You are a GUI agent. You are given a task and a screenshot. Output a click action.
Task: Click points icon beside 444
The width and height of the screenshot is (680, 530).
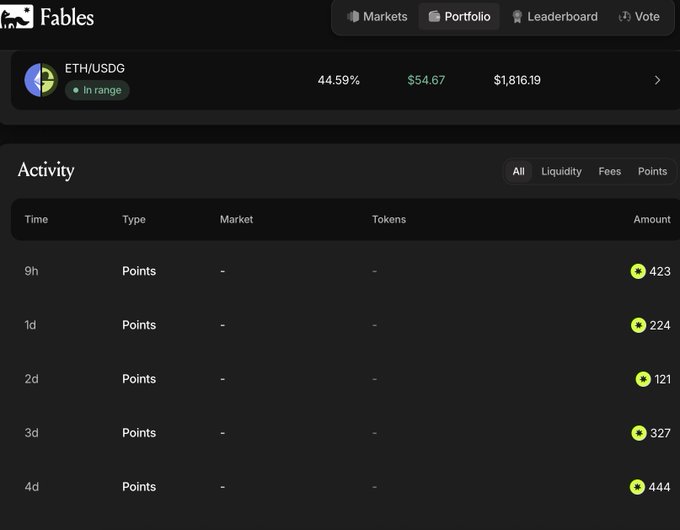click(637, 487)
